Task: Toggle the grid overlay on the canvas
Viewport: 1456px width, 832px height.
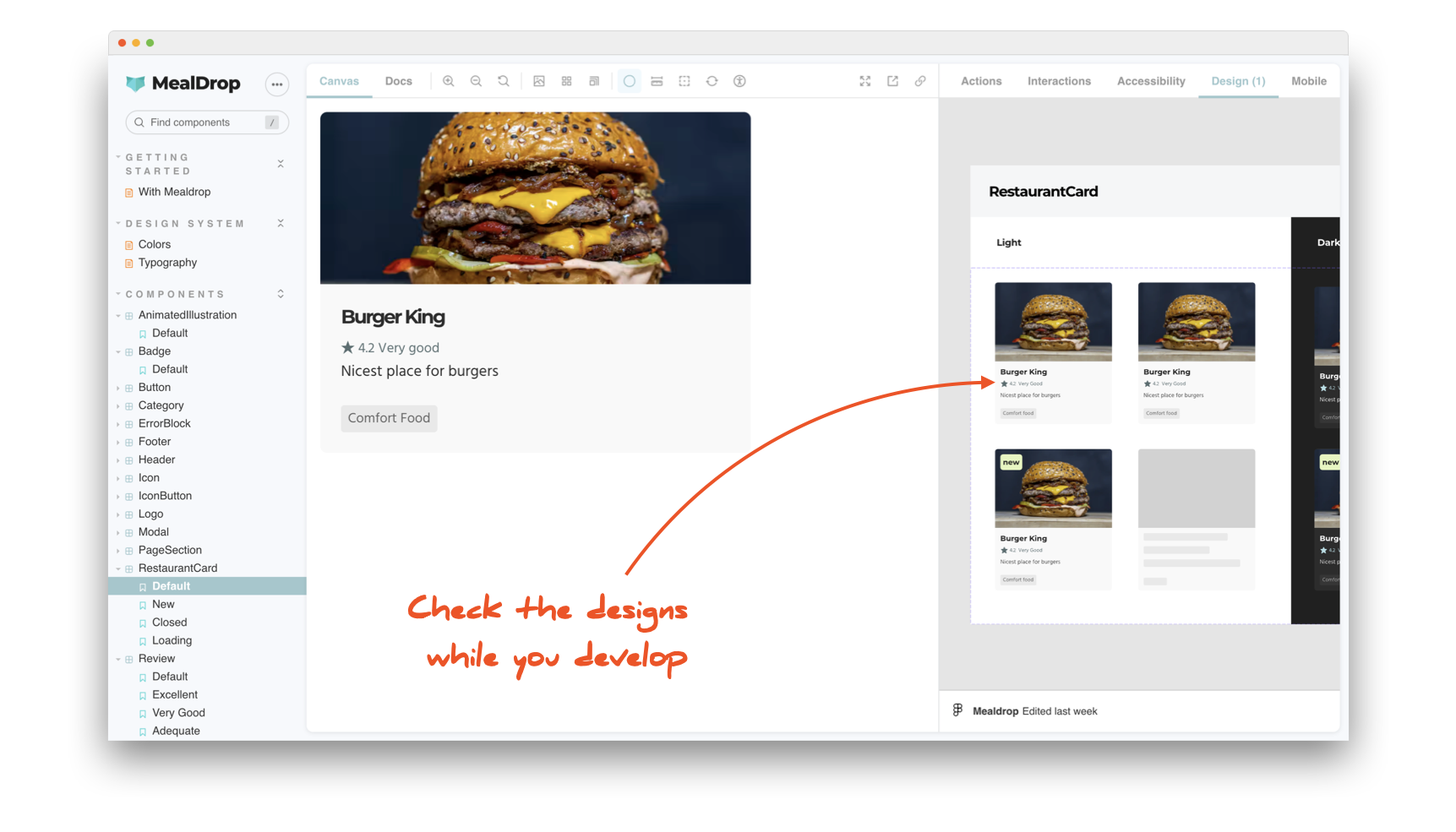Action: [x=566, y=80]
